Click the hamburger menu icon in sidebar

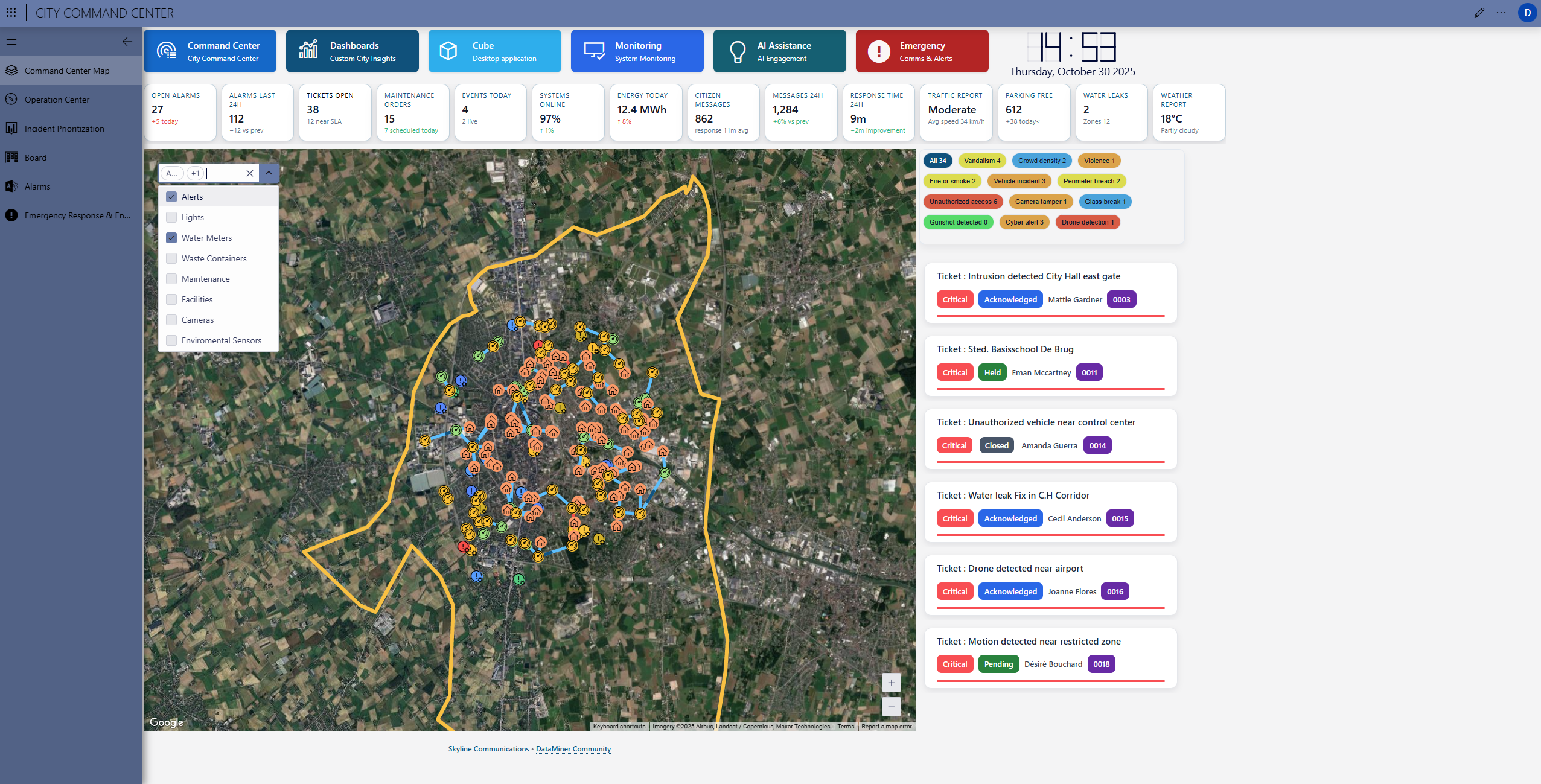[11, 42]
